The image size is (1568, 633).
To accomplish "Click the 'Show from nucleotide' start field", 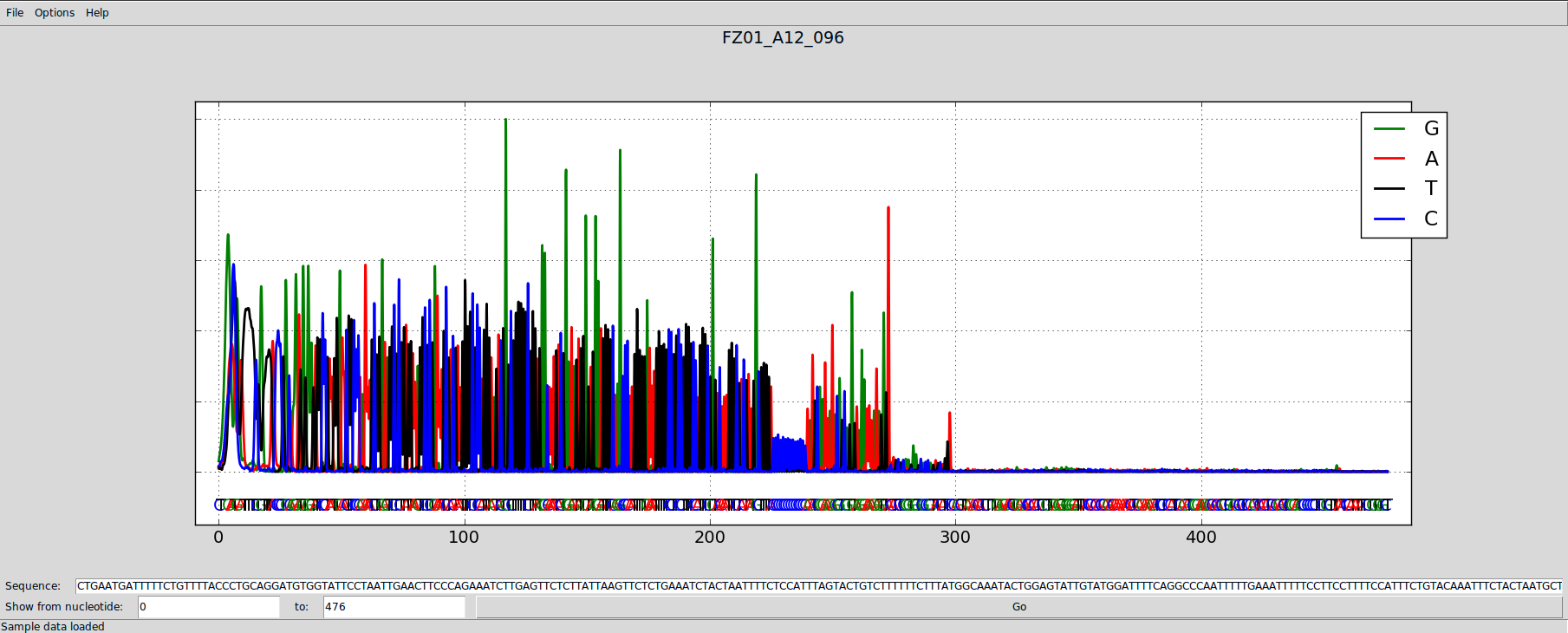I will [209, 607].
